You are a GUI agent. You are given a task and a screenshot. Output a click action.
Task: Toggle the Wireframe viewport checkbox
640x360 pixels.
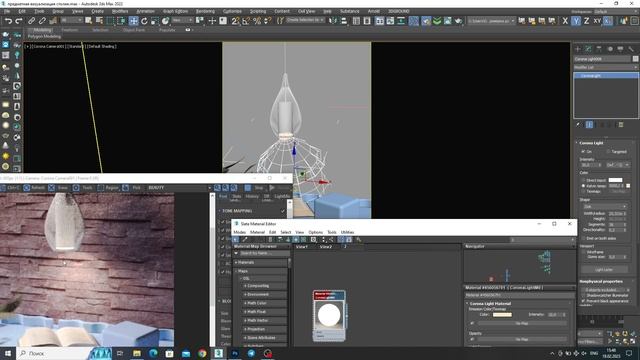click(584, 252)
